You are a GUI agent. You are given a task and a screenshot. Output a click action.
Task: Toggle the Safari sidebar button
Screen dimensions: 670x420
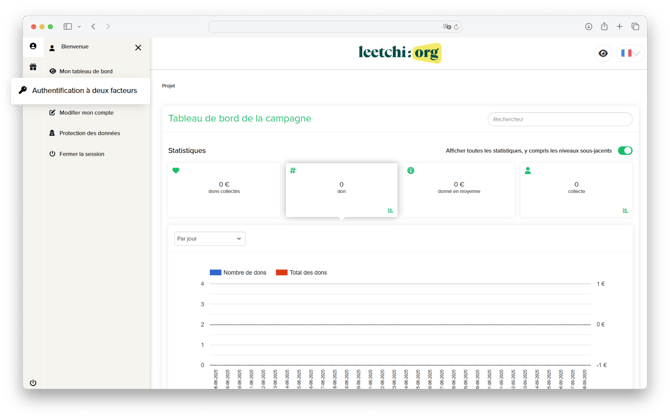pyautogui.click(x=68, y=26)
